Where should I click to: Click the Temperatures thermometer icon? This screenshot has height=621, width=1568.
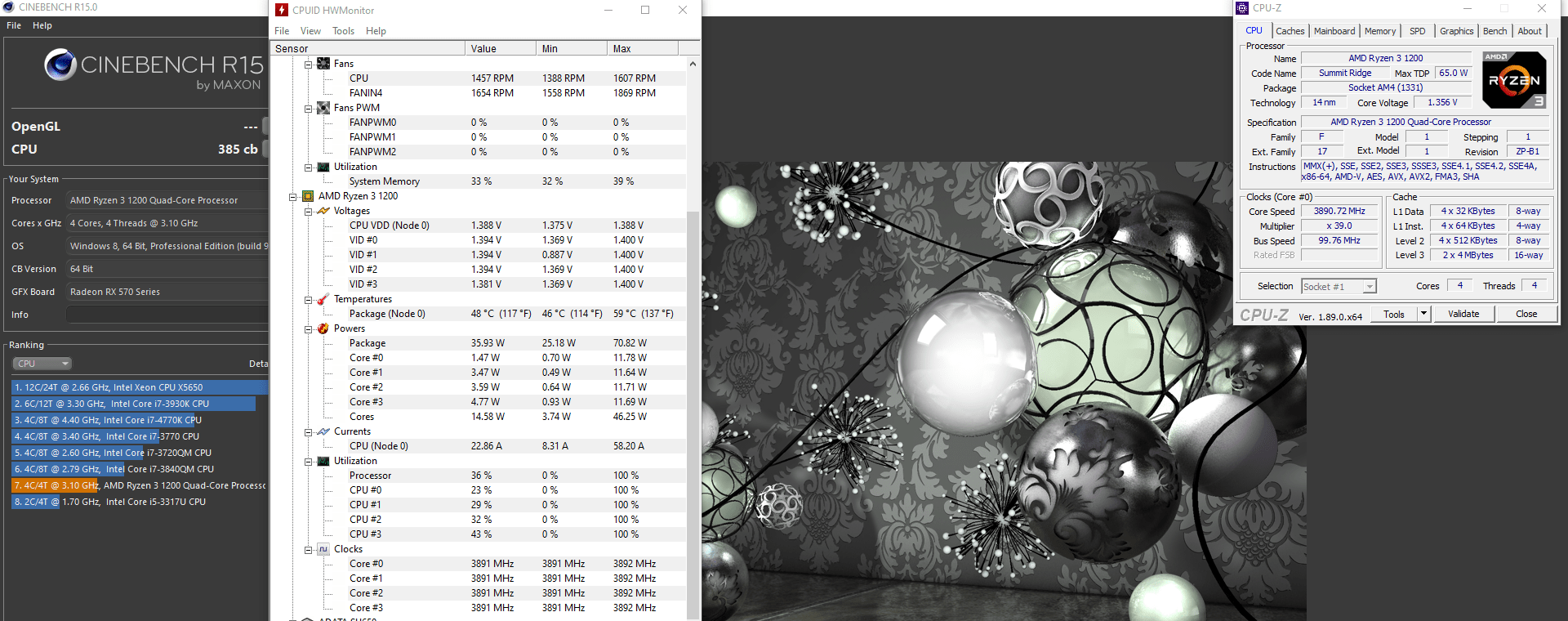[x=323, y=299]
